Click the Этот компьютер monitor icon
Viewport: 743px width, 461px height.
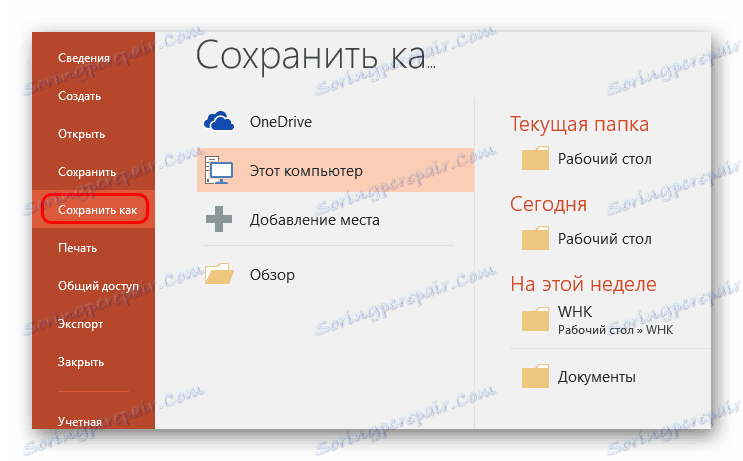point(218,170)
